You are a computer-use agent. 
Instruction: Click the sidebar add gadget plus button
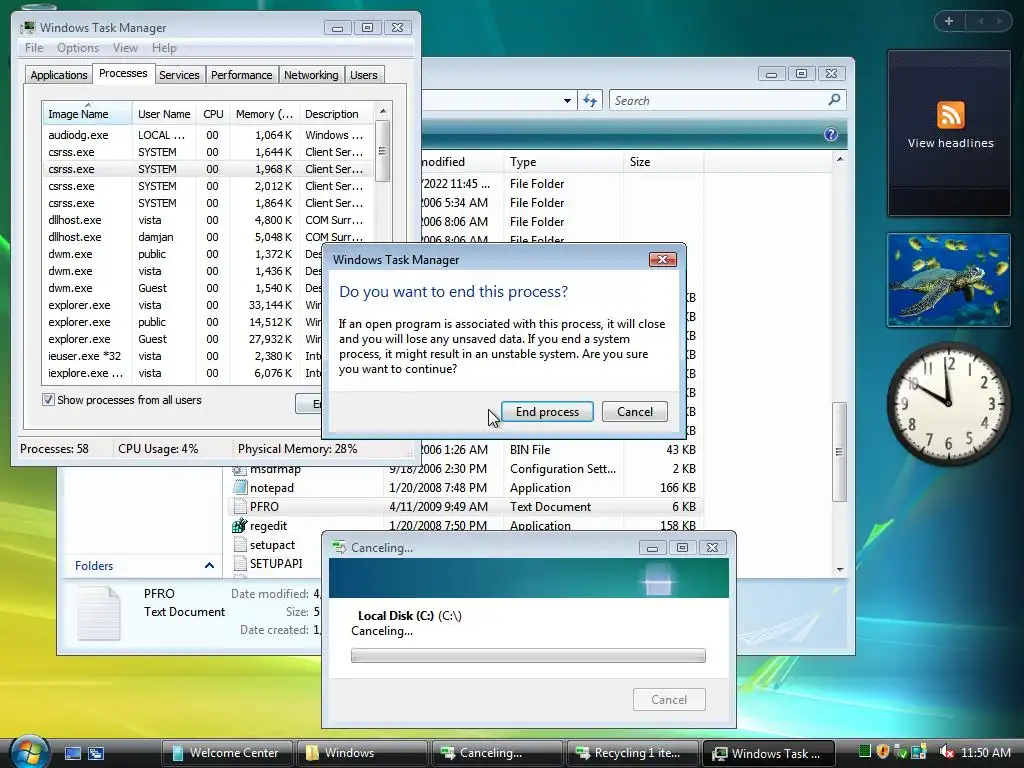(949, 21)
